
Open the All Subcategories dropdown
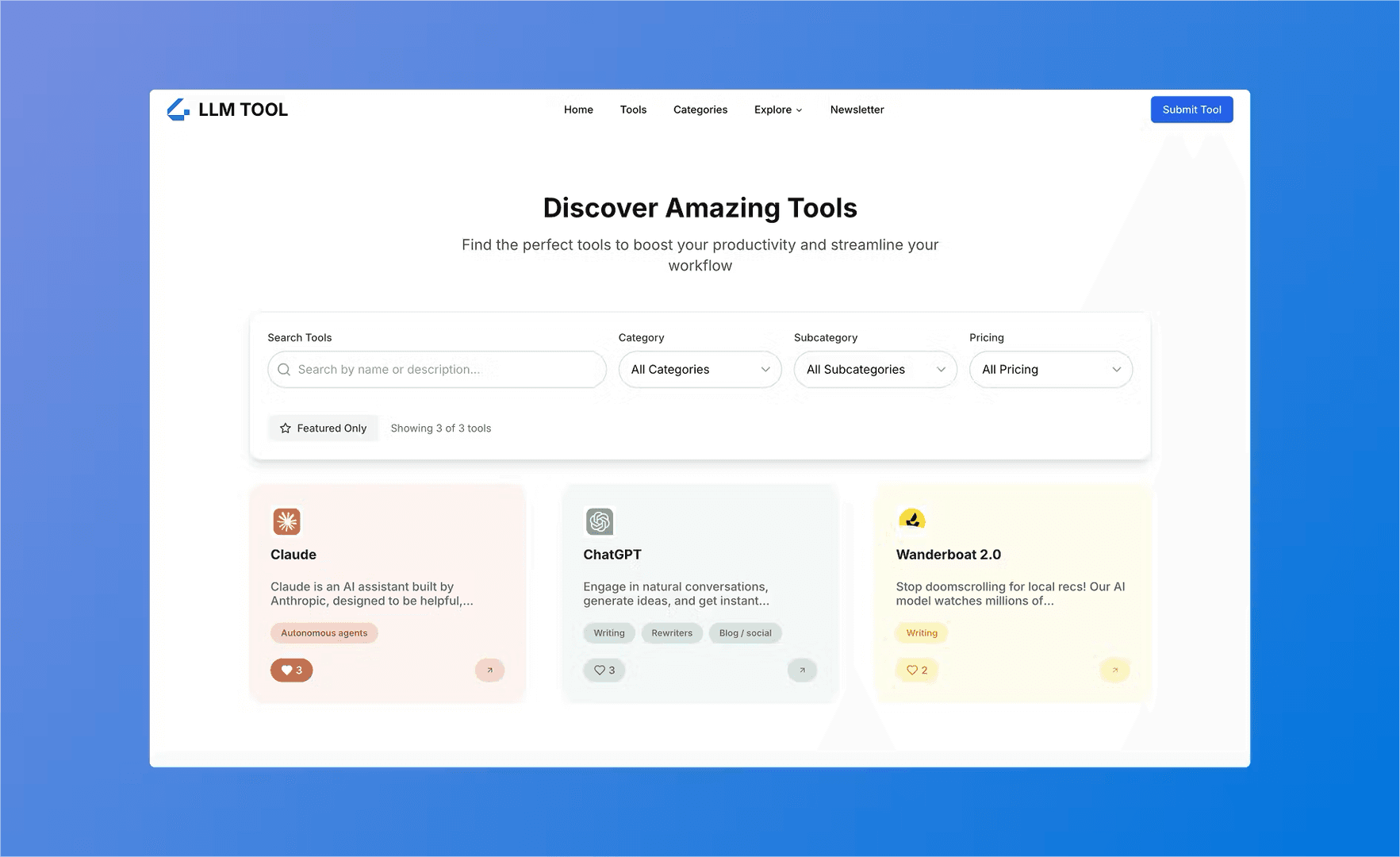(875, 369)
